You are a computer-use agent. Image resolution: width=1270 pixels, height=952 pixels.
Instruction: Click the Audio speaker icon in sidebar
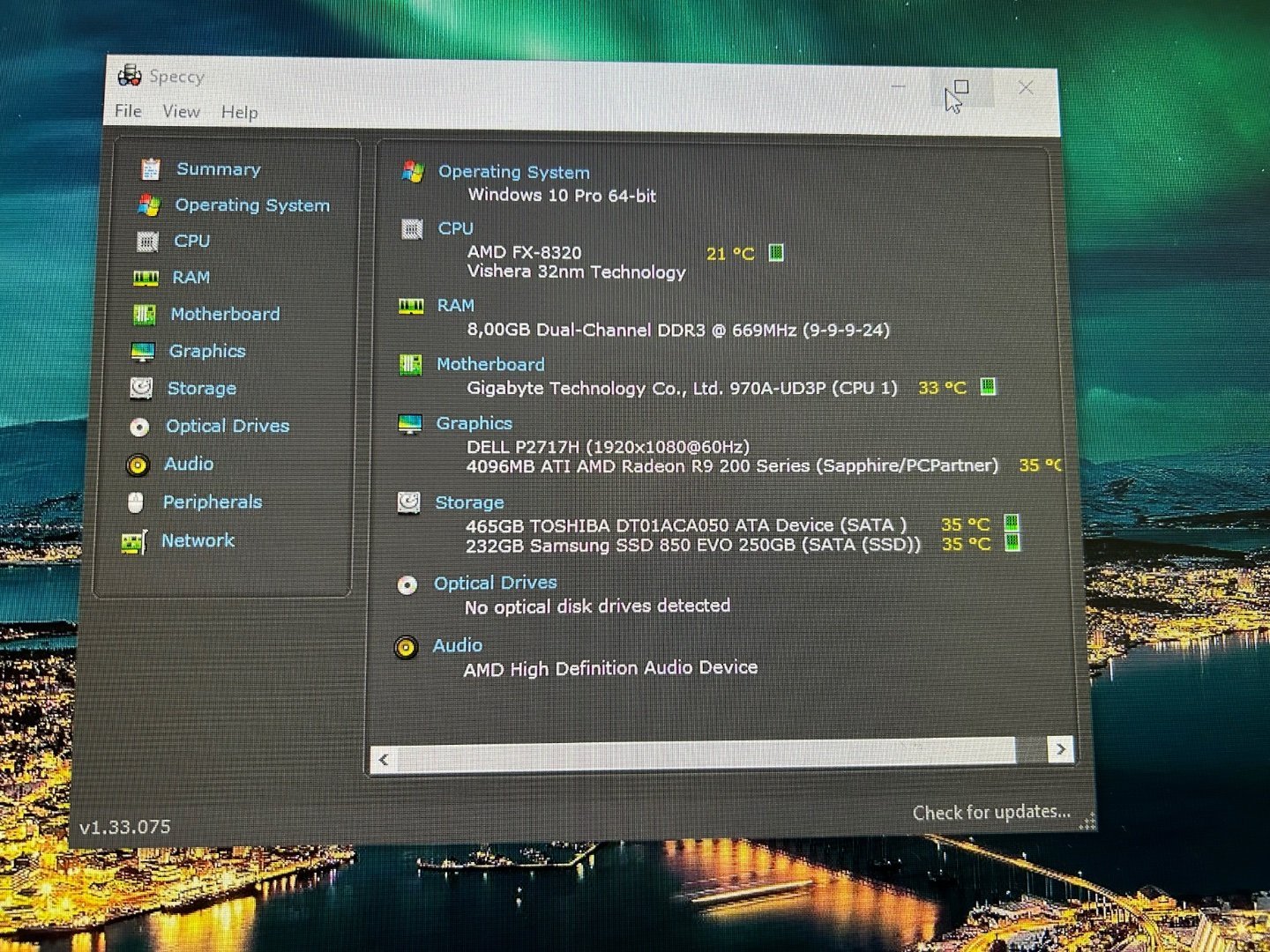click(138, 465)
